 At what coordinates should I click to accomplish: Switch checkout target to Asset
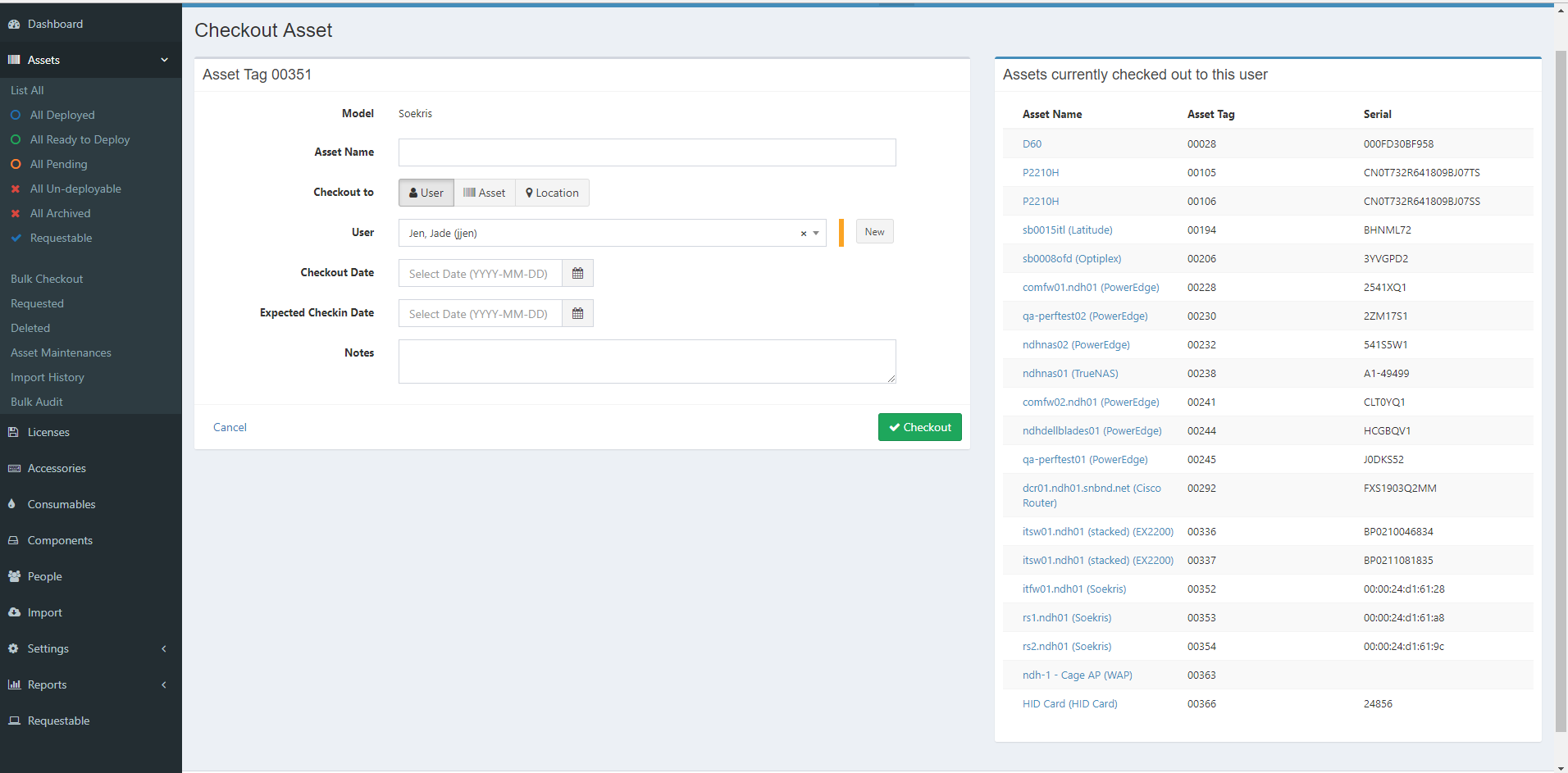pos(484,192)
